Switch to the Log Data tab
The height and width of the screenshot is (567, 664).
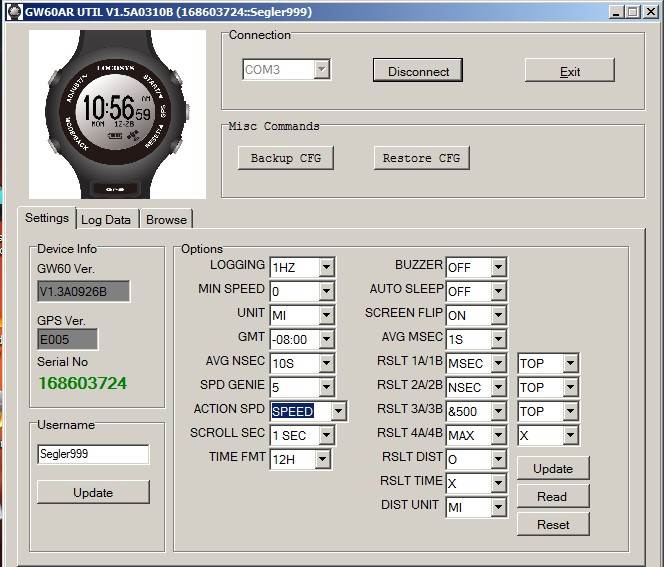(106, 220)
